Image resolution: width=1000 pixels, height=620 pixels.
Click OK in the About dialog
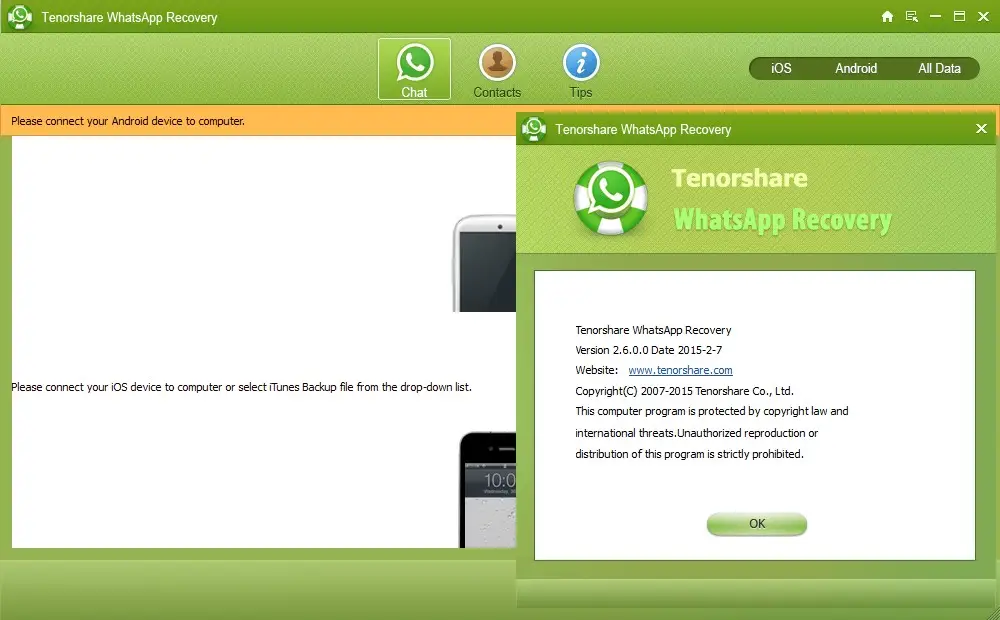(x=756, y=524)
